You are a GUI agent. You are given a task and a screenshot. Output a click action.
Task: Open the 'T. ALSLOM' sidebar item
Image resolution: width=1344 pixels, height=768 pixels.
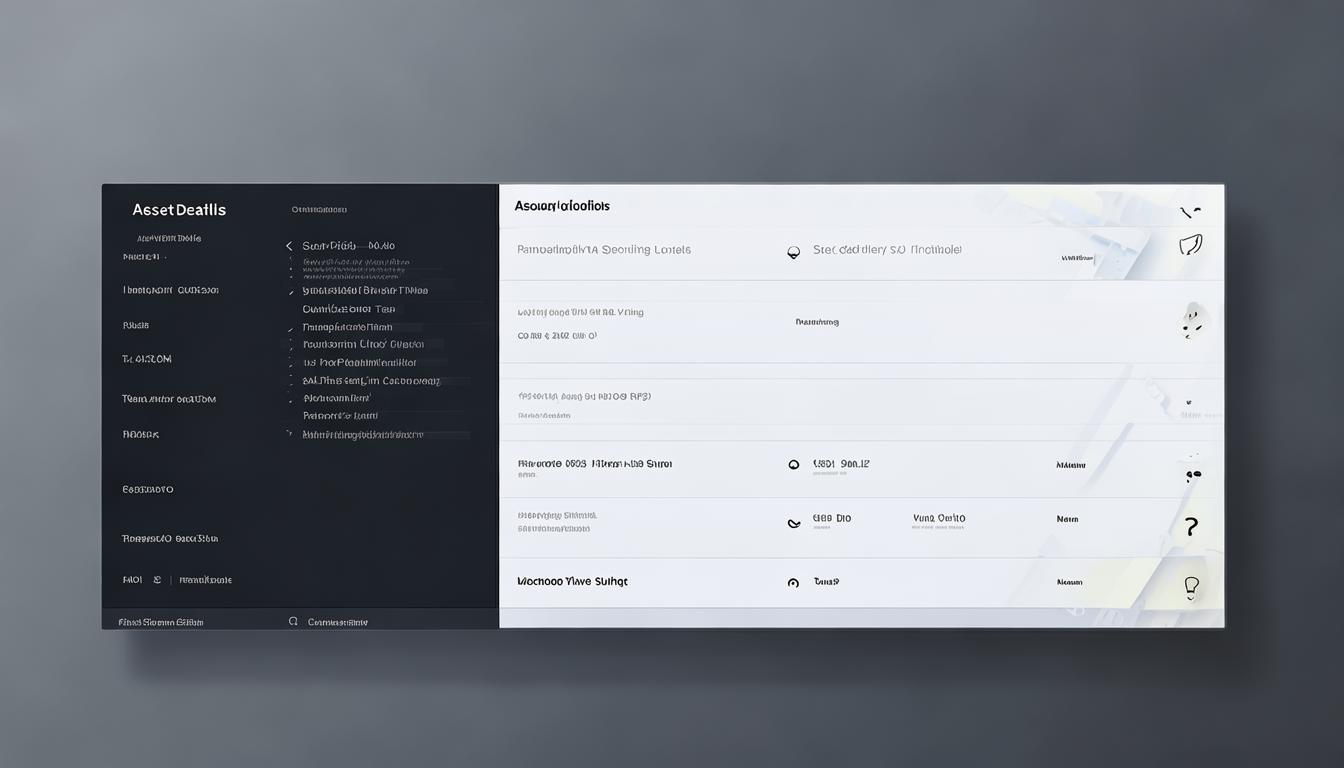click(x=147, y=359)
